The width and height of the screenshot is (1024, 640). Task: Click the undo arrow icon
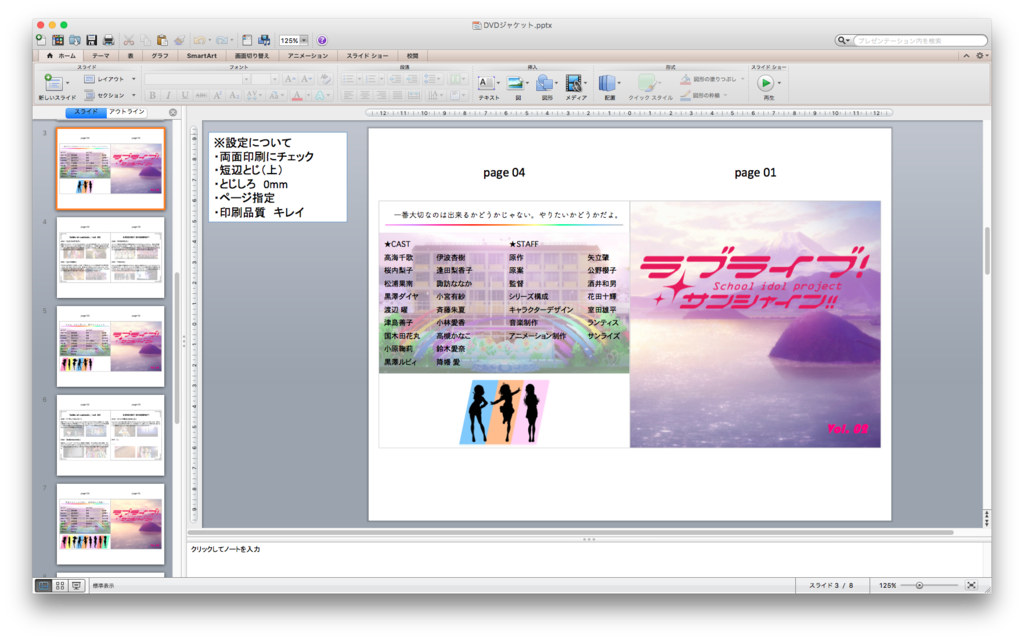199,40
